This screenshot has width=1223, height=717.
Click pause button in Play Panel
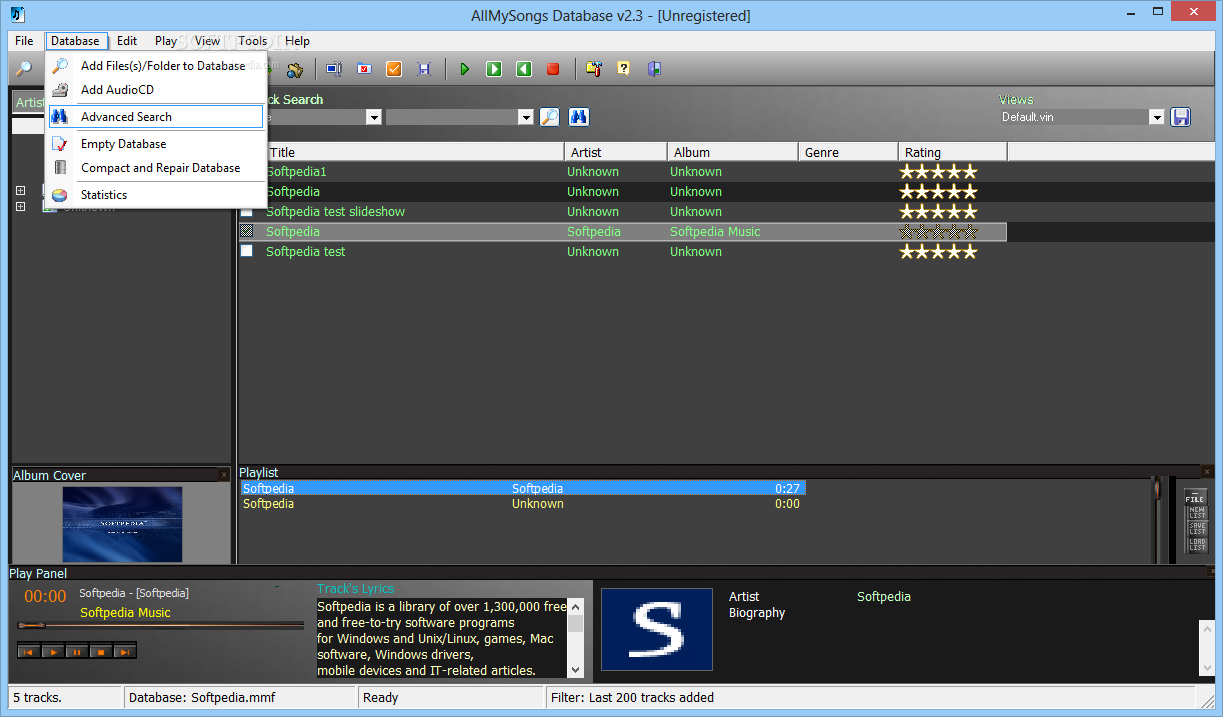[x=76, y=651]
